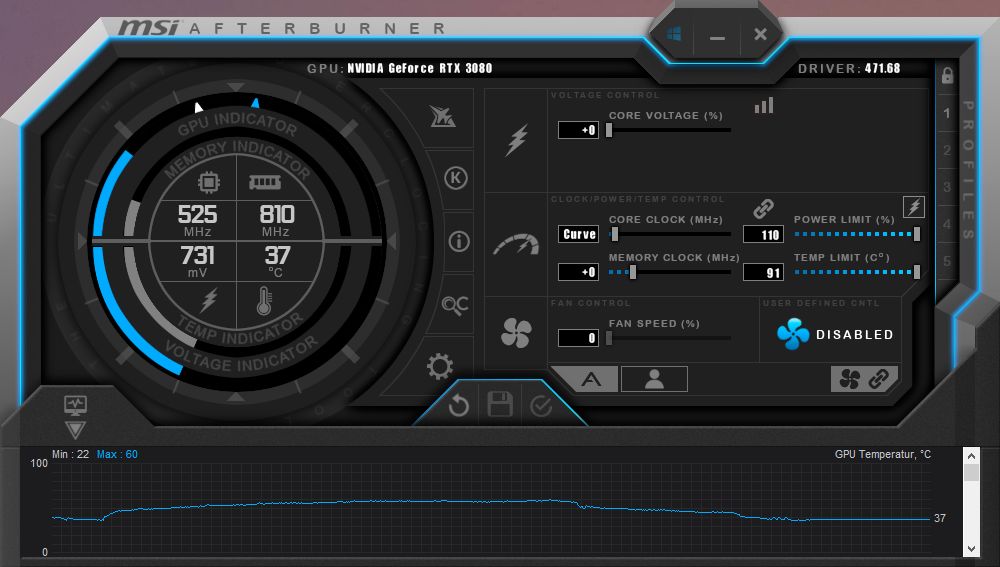1000x567 pixels.
Task: Click the GPU name NVIDIA GeForce RTX 3080
Action: tap(420, 68)
